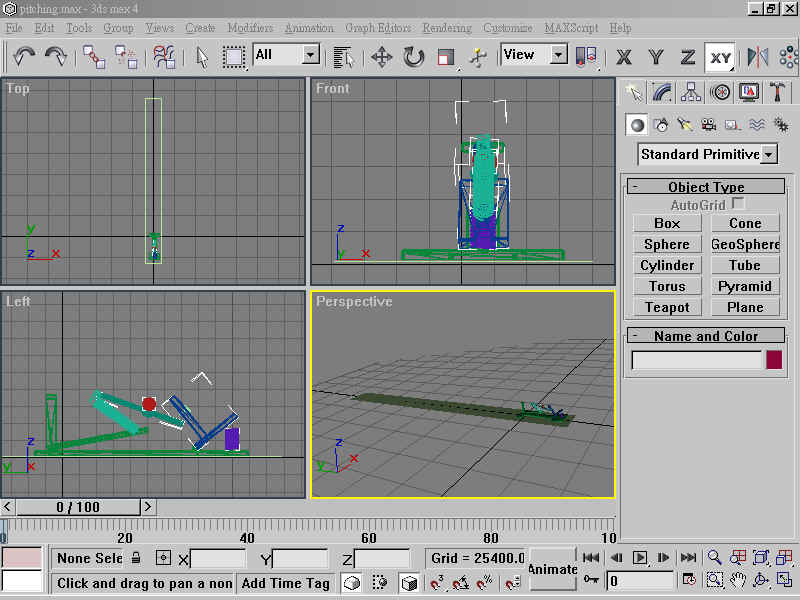
Task: Collapse the Name and Color rollout
Action: [706, 336]
